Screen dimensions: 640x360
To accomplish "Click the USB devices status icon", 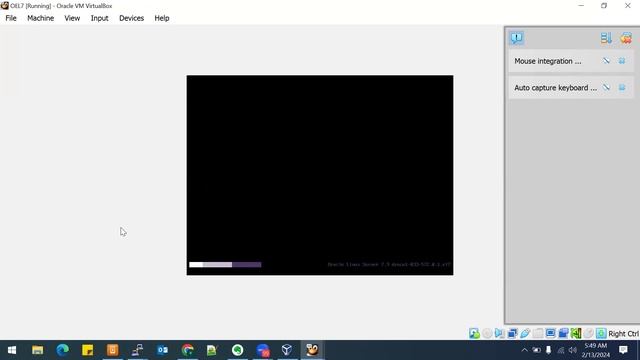I will pos(525,333).
